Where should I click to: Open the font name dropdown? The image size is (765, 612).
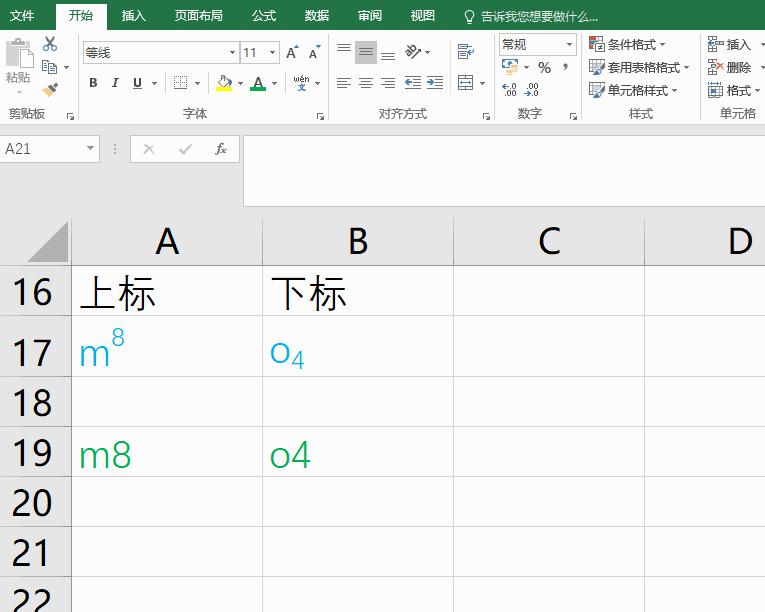pos(233,52)
